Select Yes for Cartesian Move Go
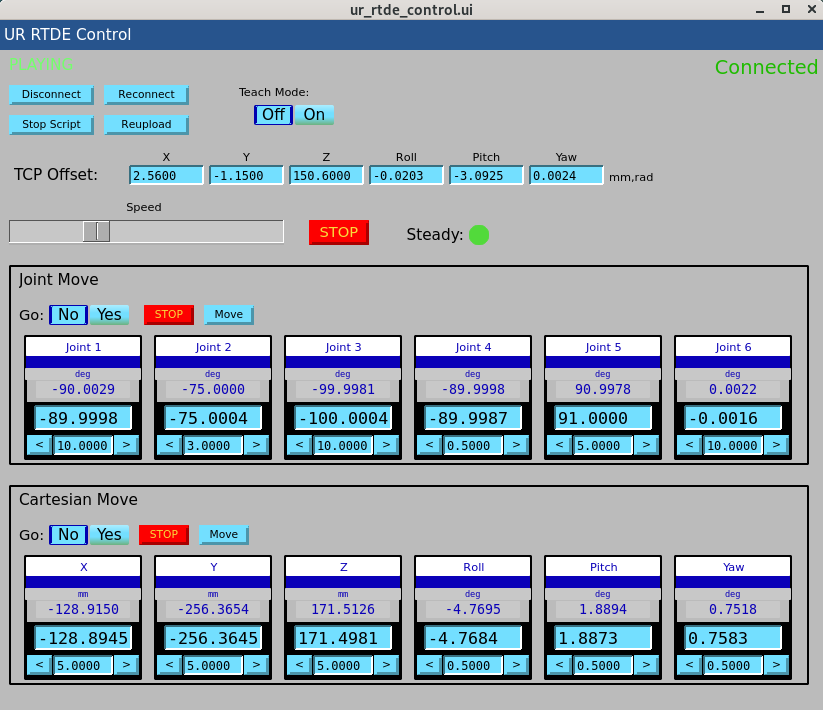823x710 pixels. click(x=109, y=534)
